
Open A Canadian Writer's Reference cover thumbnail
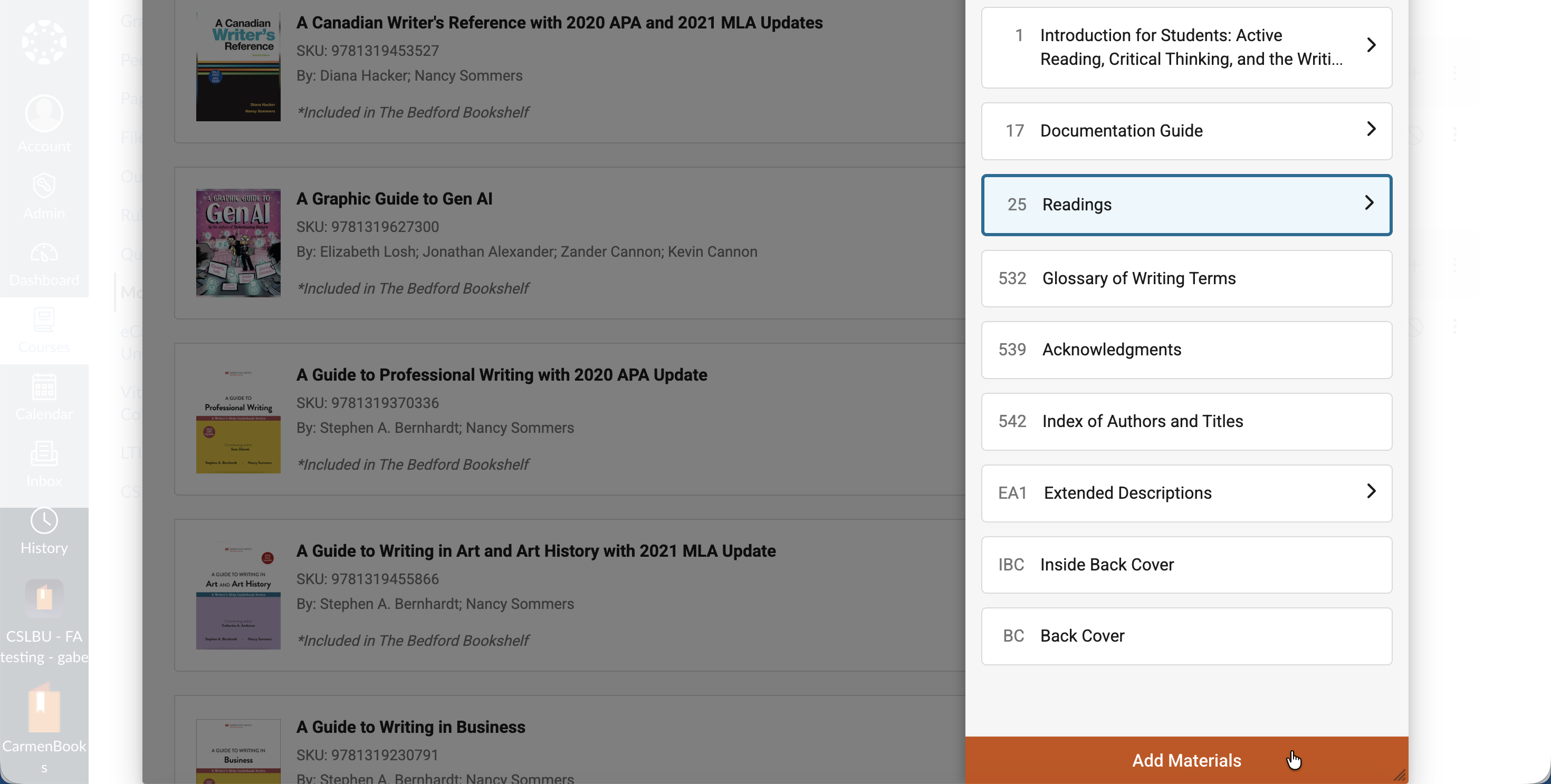[x=238, y=66]
